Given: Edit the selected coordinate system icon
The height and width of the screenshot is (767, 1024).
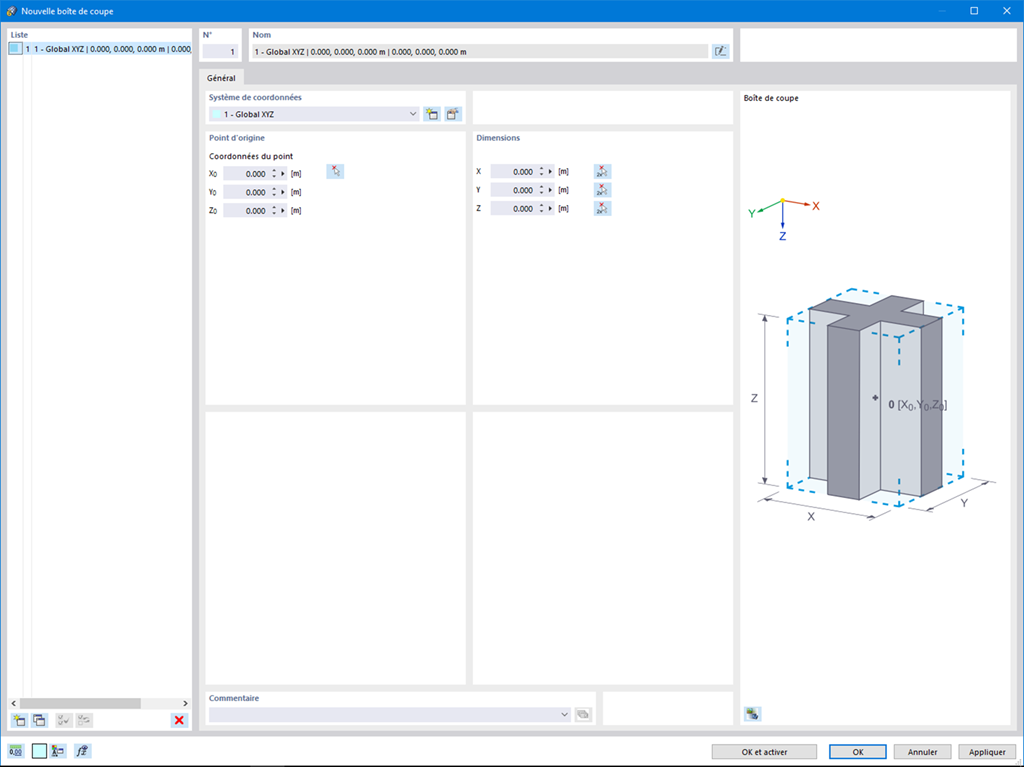Looking at the screenshot, I should pos(453,114).
